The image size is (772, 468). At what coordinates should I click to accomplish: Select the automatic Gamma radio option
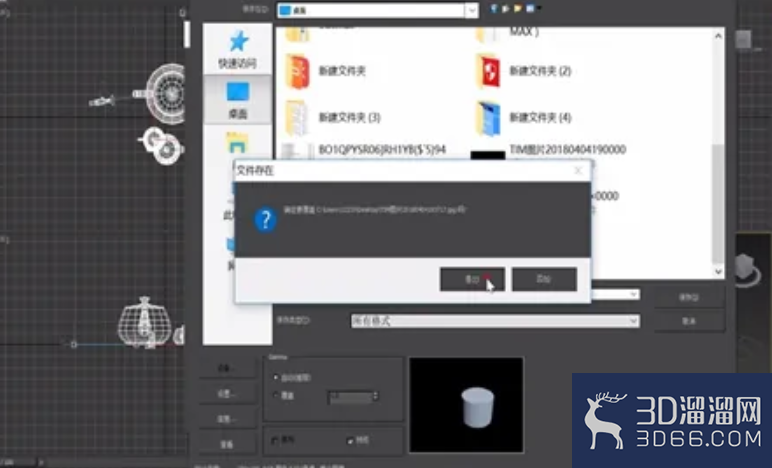[276, 377]
